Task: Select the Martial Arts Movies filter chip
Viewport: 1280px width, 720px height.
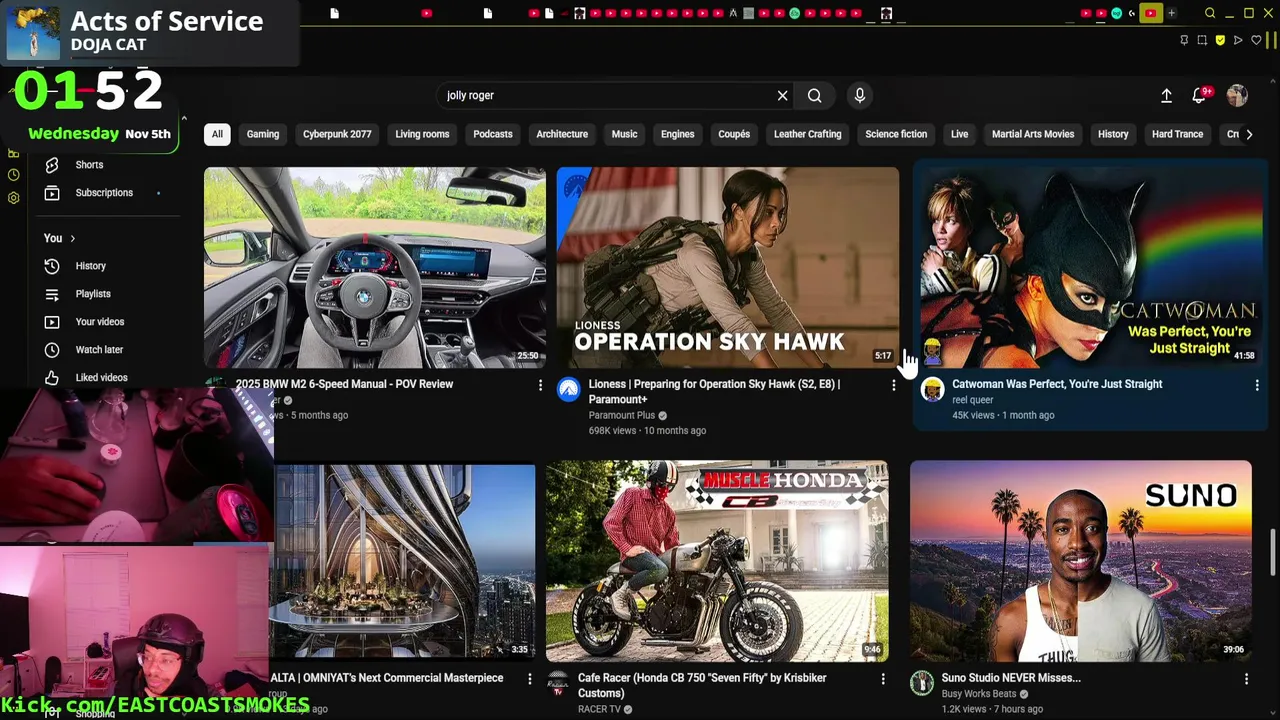Action: tap(1033, 134)
